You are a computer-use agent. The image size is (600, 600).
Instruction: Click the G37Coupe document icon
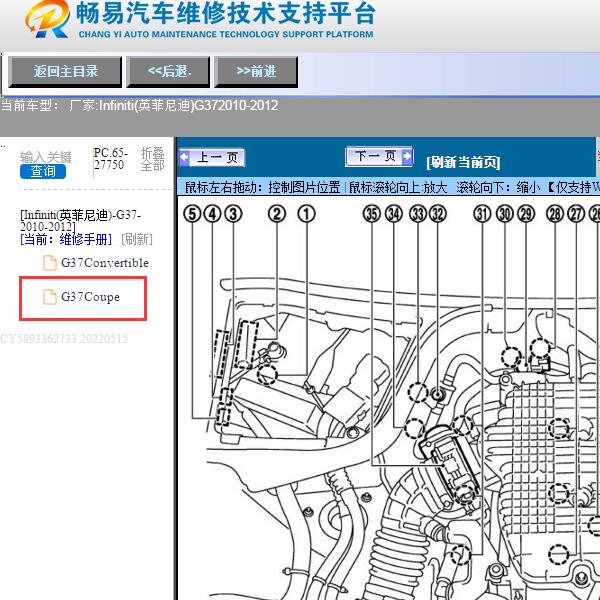(x=50, y=297)
